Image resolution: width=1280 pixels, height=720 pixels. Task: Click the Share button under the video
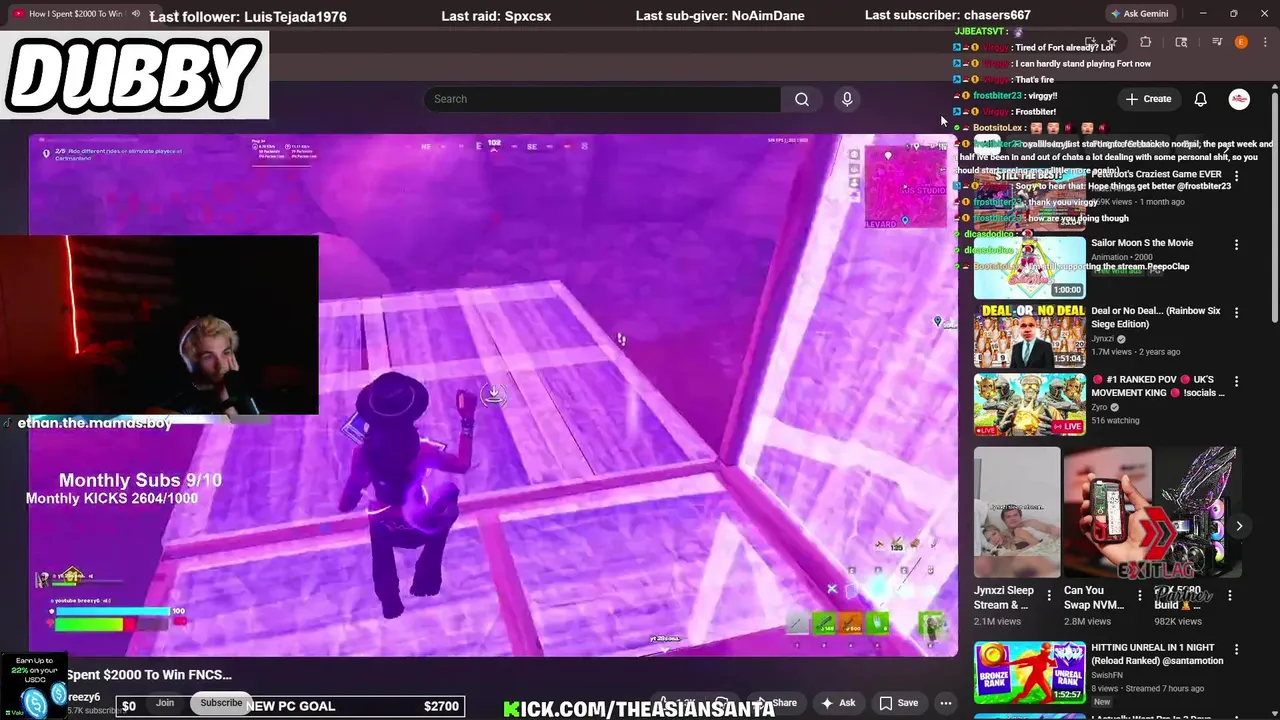point(778,703)
